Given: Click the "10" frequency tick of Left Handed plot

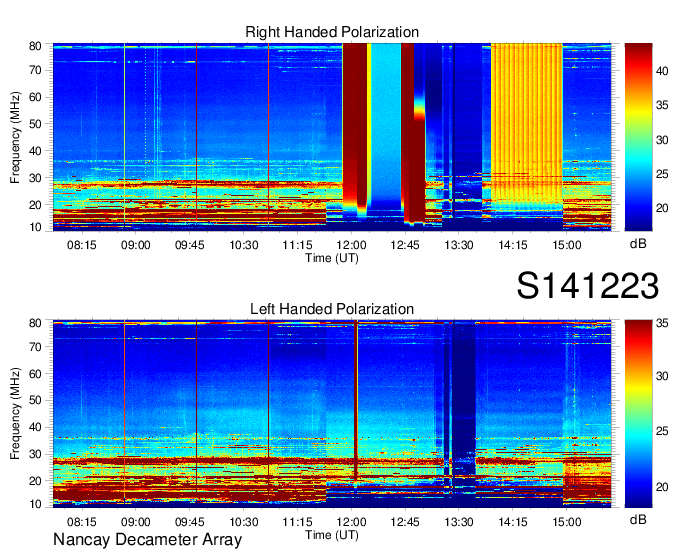Looking at the screenshot, I should 35,504.
